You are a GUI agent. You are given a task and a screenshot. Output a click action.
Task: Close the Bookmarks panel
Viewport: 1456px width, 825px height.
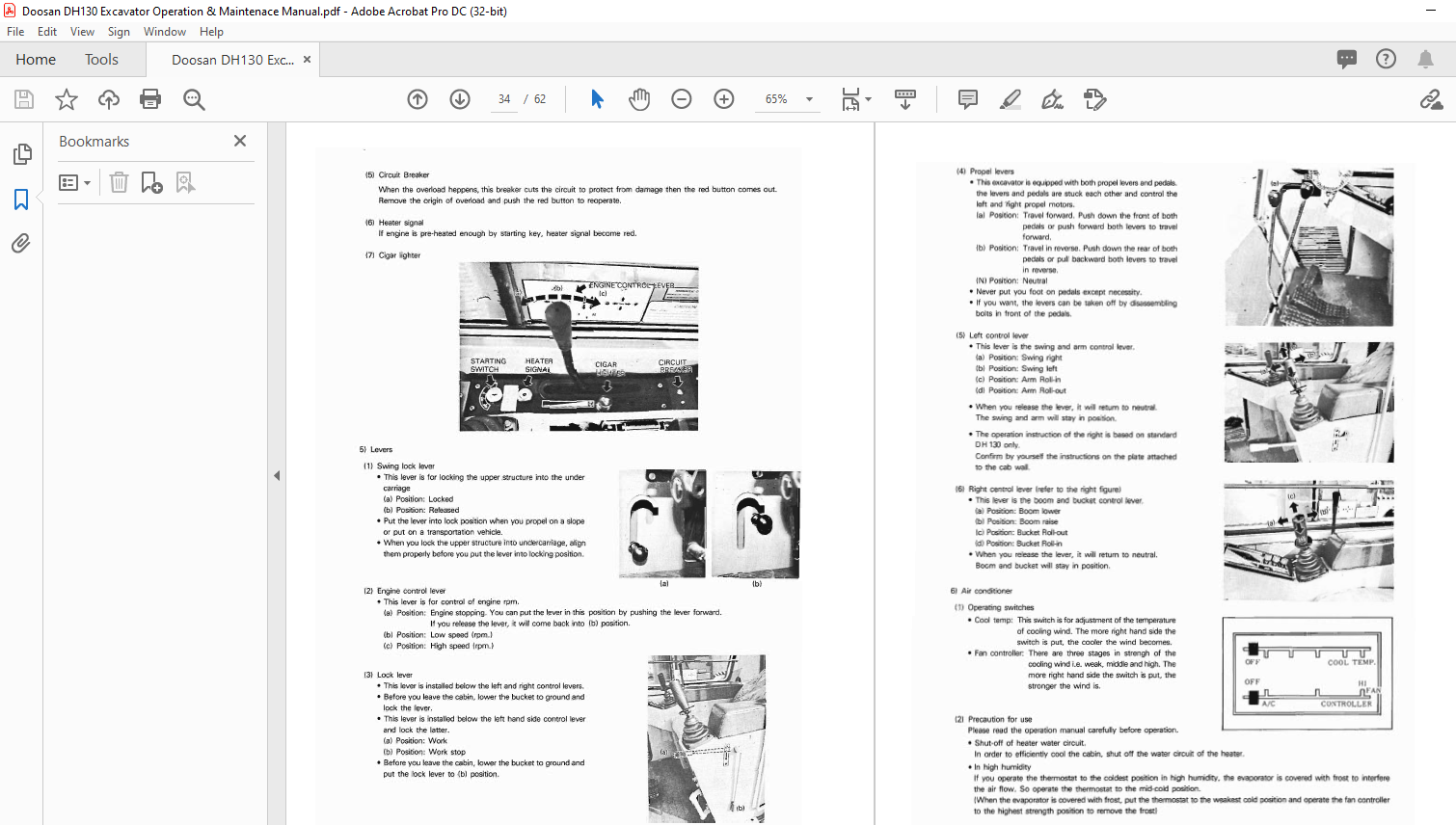point(240,141)
